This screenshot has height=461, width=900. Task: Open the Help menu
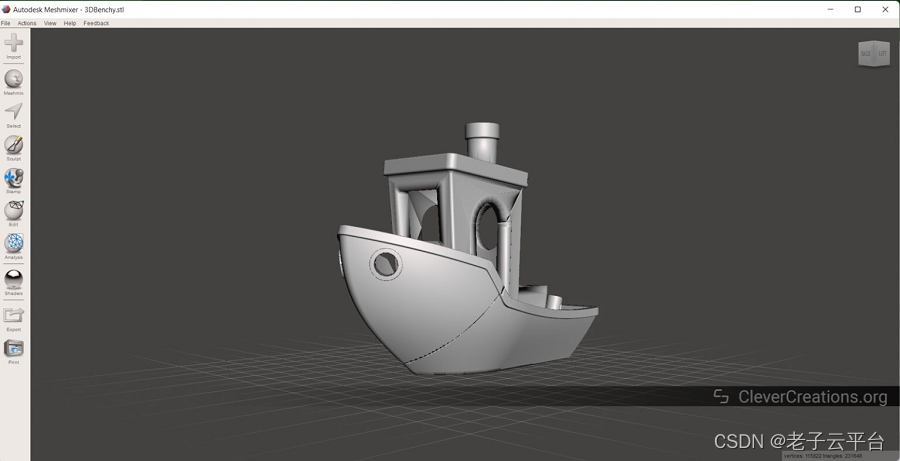[x=70, y=24]
